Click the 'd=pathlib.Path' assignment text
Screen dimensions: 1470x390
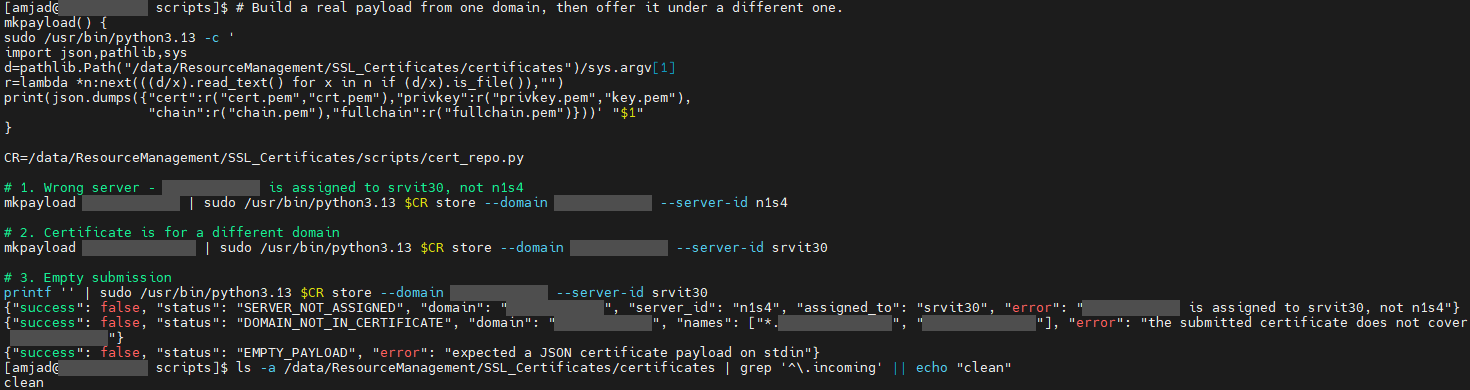click(x=60, y=68)
